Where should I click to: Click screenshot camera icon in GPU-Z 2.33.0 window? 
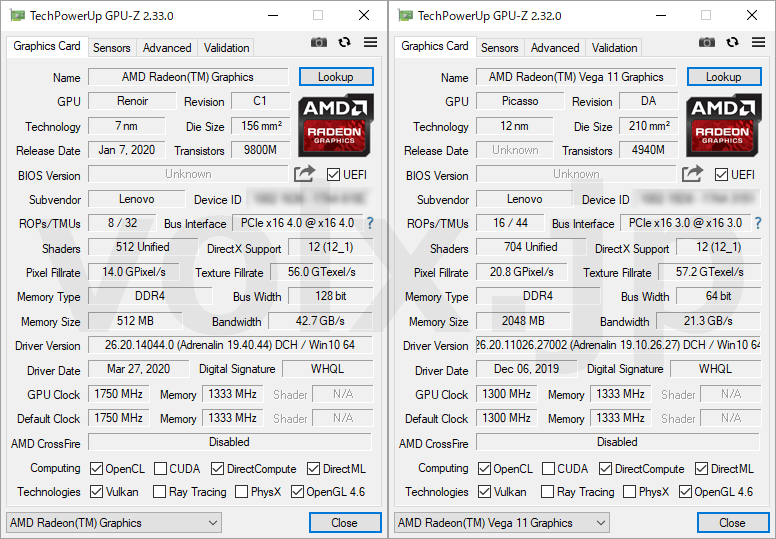319,43
